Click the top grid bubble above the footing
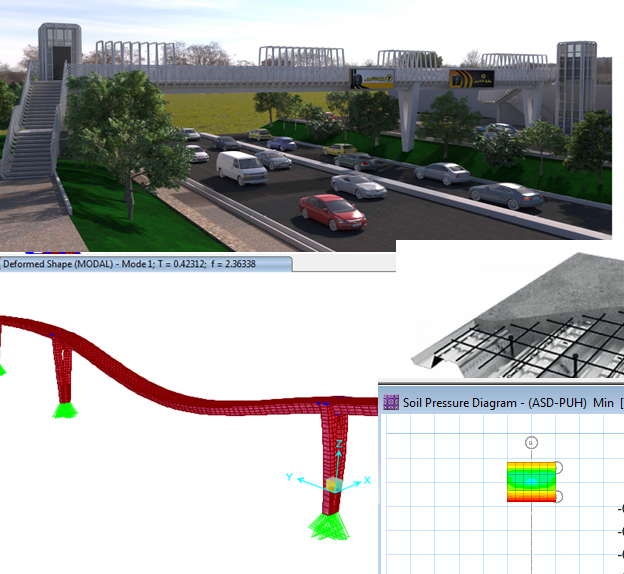This screenshot has width=624, height=574. [x=531, y=442]
